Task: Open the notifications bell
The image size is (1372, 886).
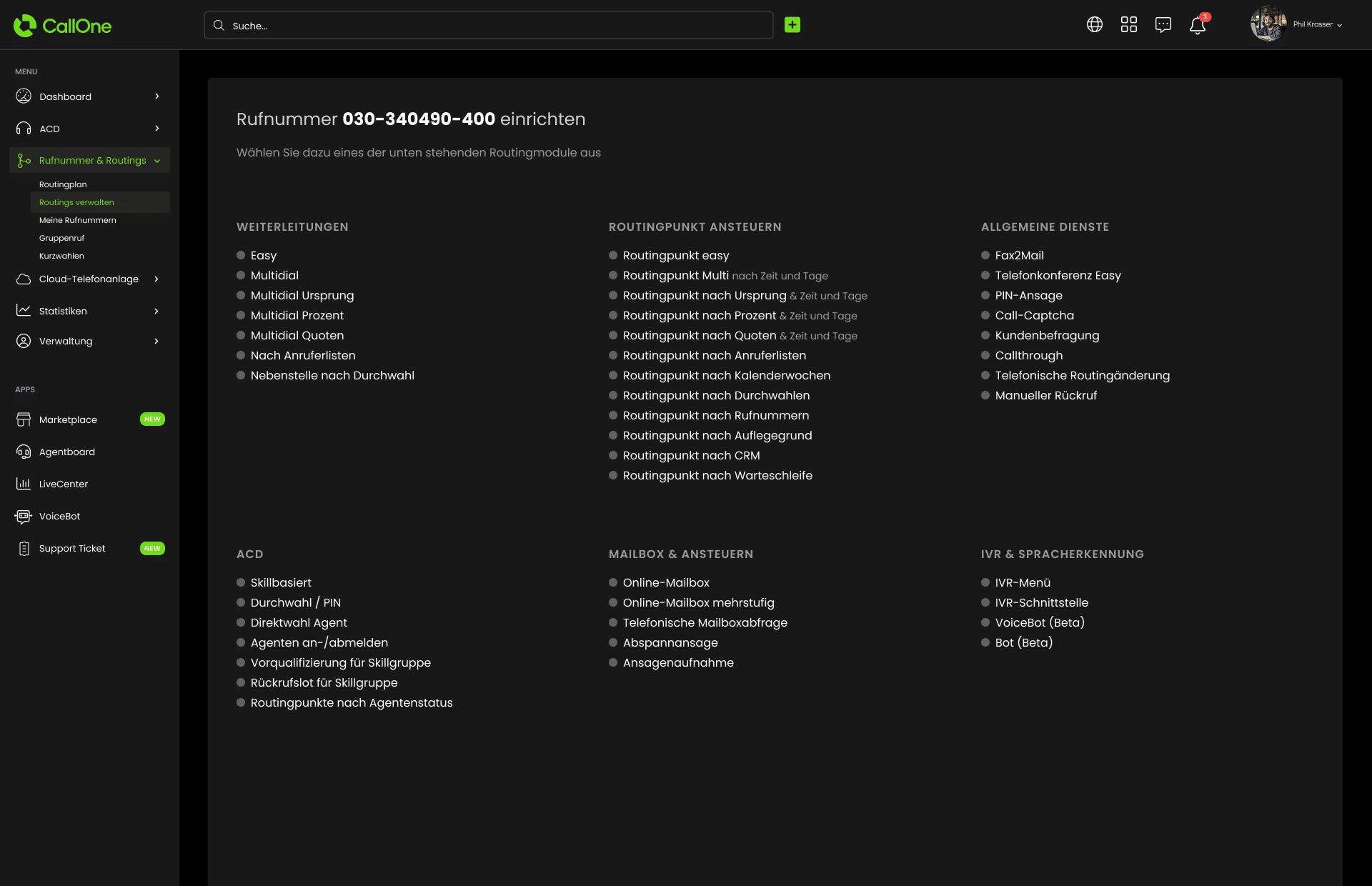Action: click(1197, 26)
